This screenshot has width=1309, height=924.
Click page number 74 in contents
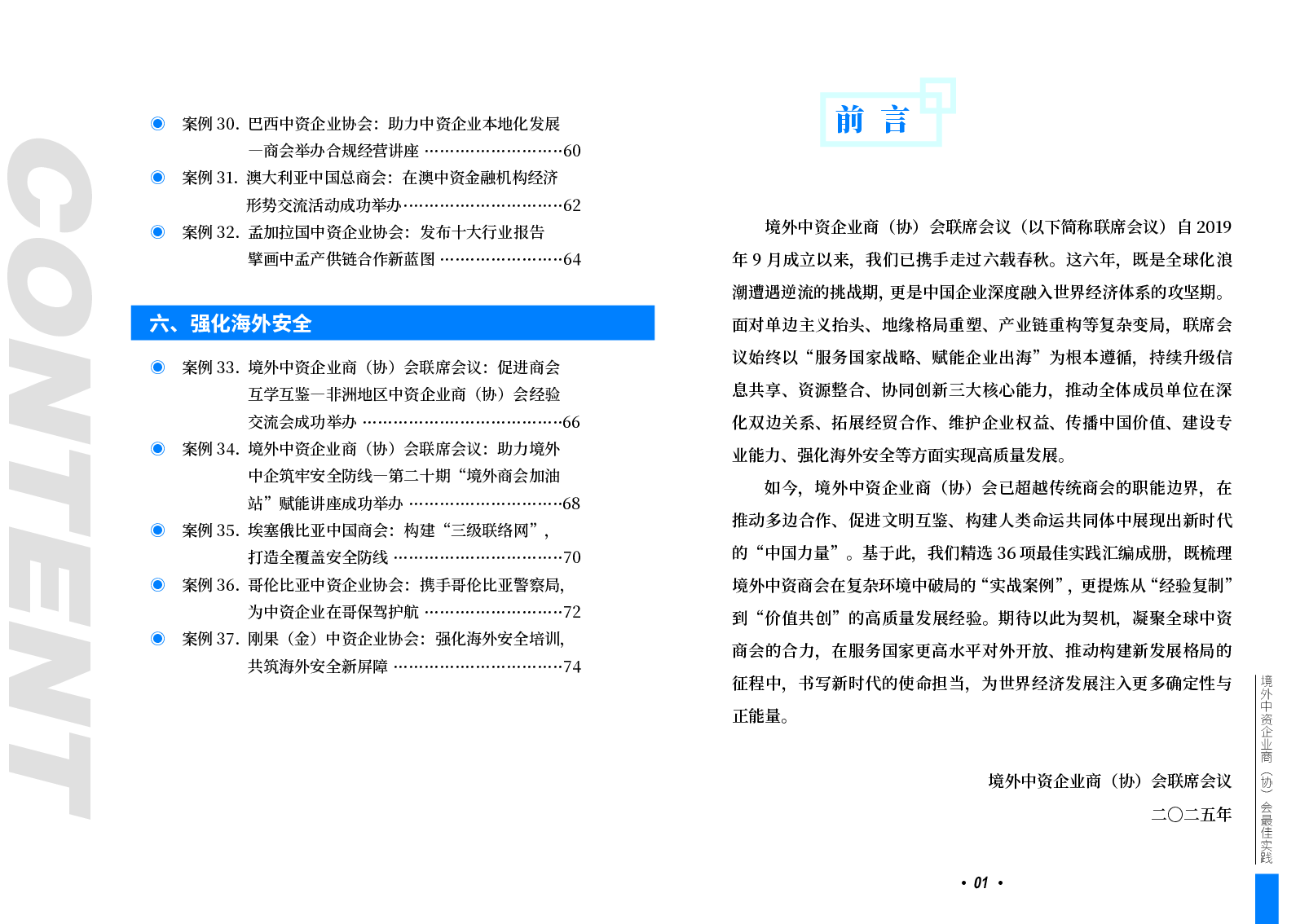click(572, 667)
